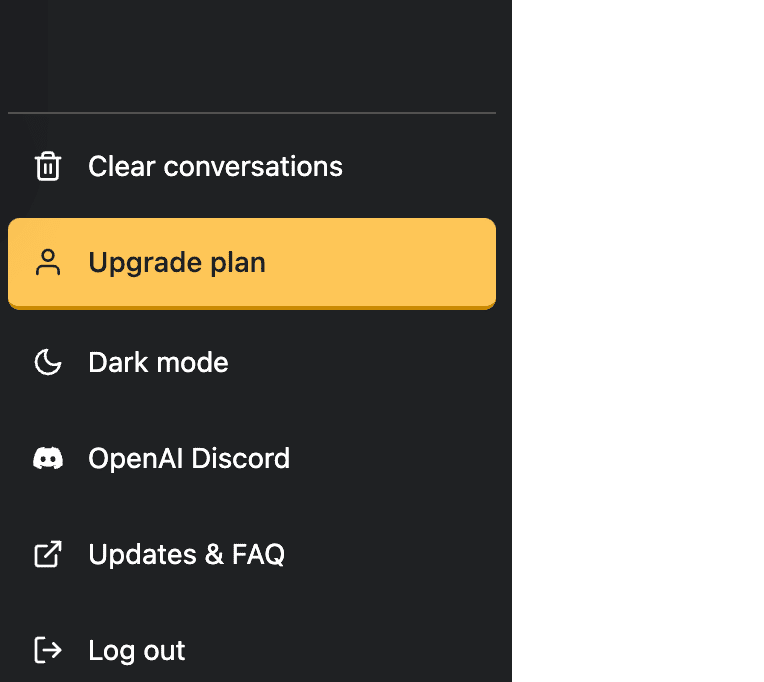Image resolution: width=764 pixels, height=682 pixels.
Task: Click the log out arrow icon
Action: 48,650
